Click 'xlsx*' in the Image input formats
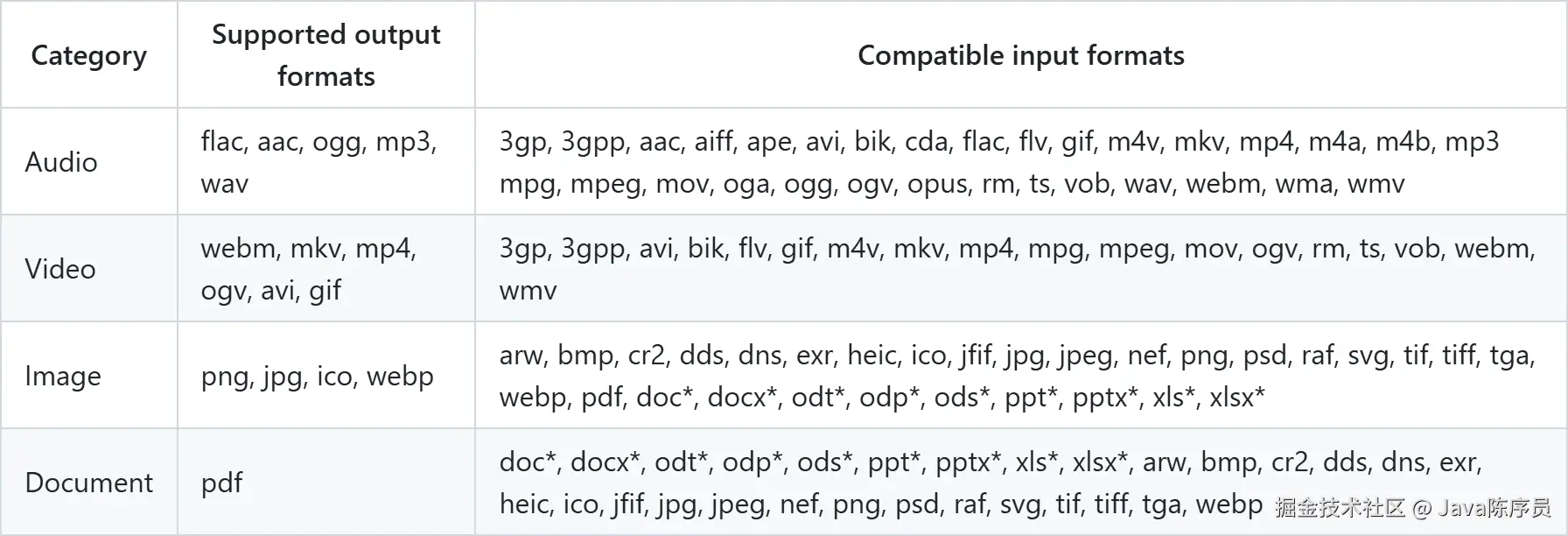The height and width of the screenshot is (536, 1568). [x=1237, y=398]
